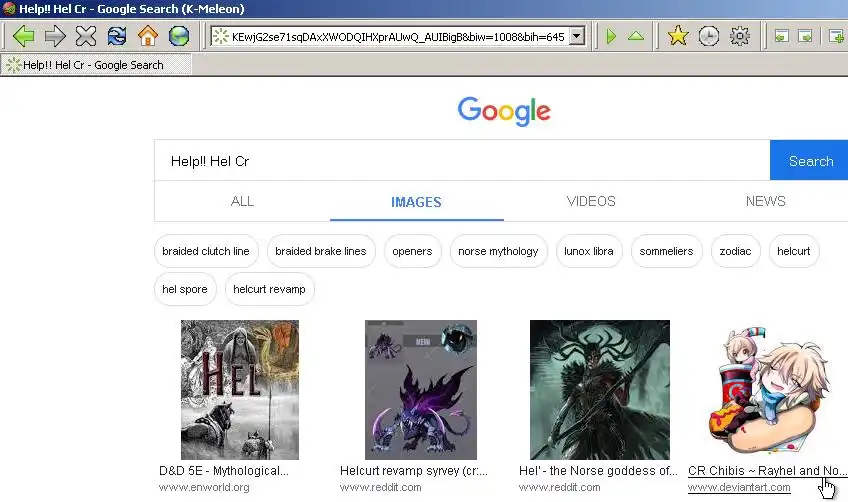Select the hel spore chip
The image size is (848, 502).
tap(185, 289)
